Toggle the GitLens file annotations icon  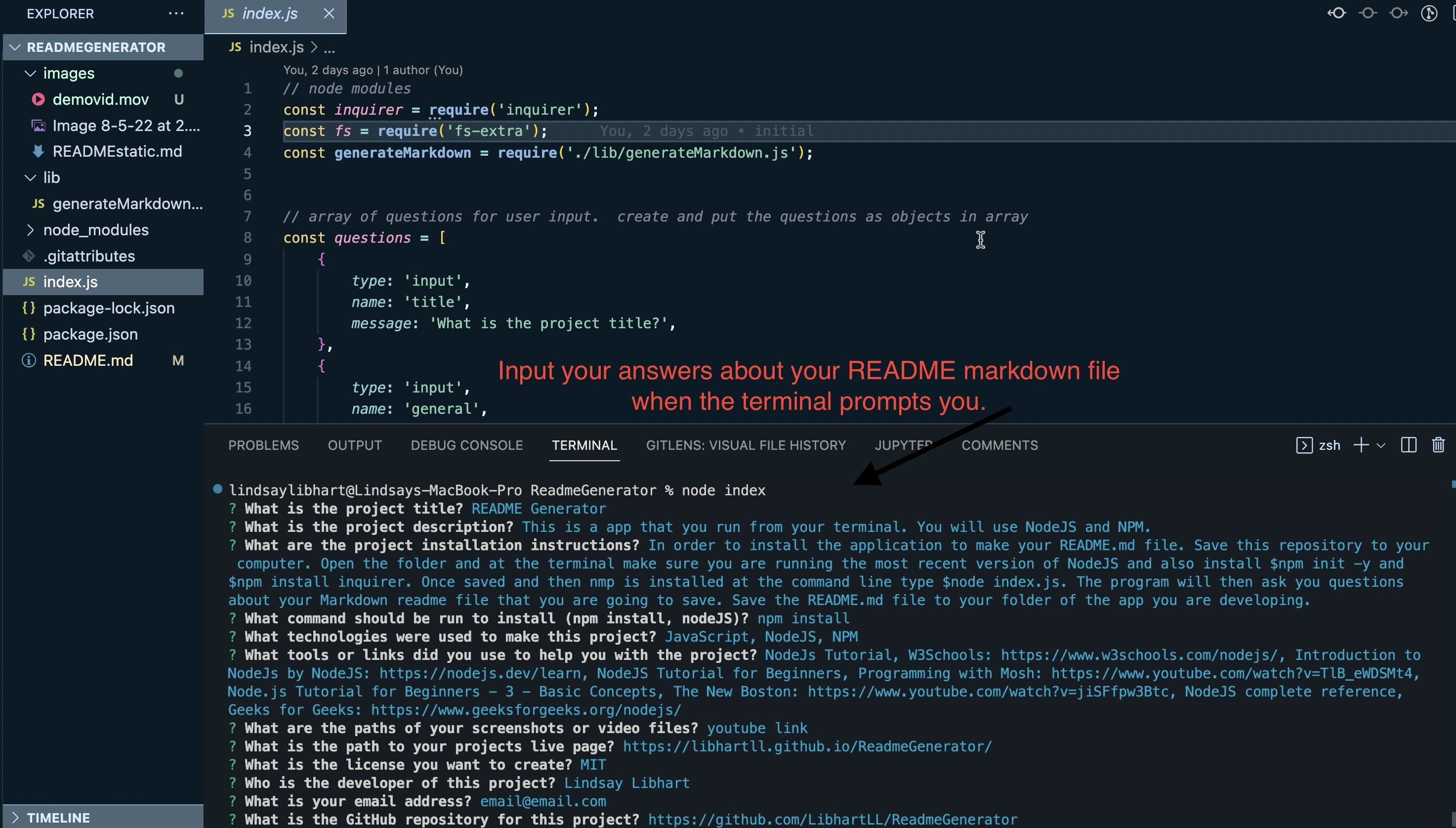pos(1429,13)
